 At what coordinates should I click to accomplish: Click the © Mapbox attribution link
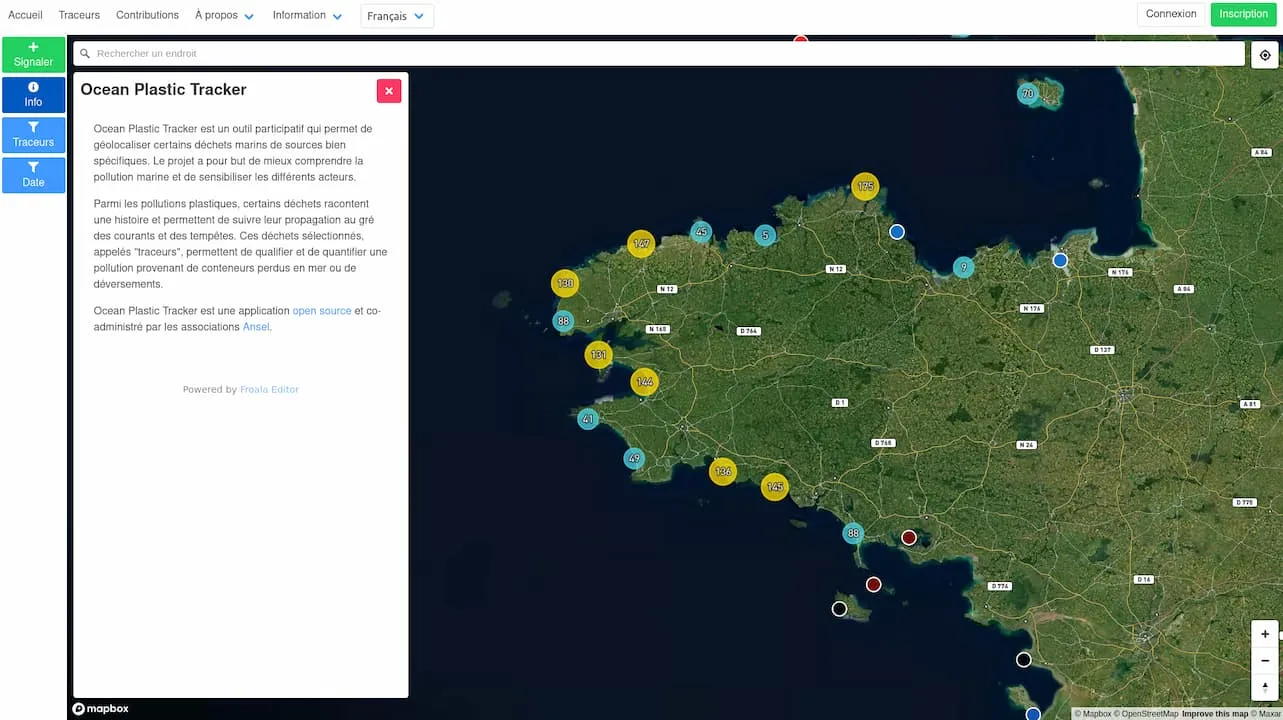(1093, 714)
